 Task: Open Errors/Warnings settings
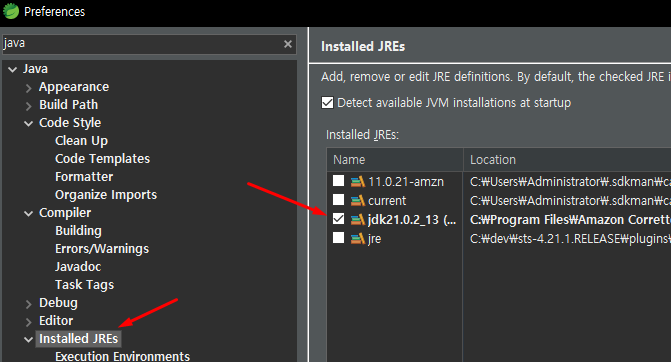102,249
